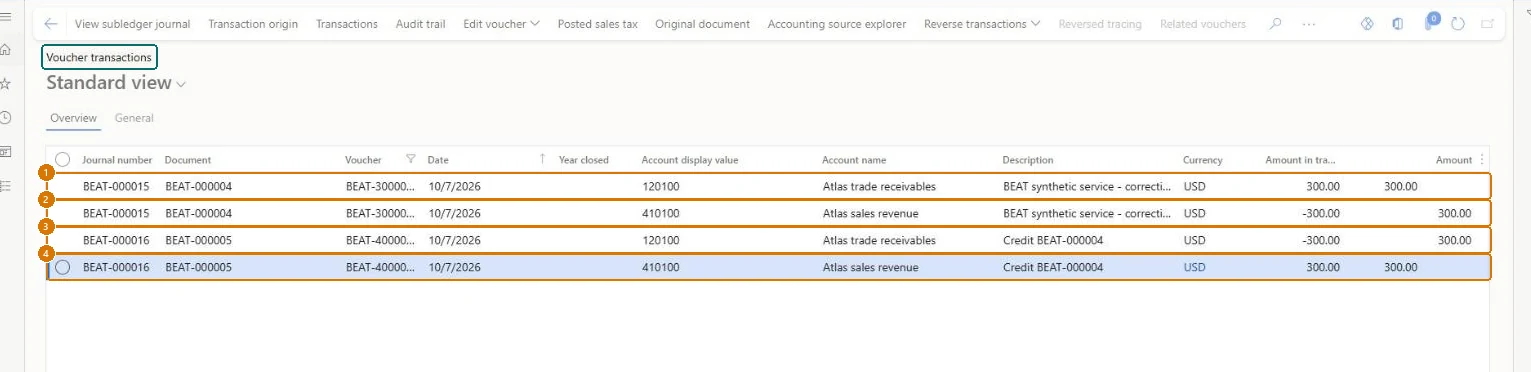
Task: Click the Amount in transaction currency header
Action: [x=1301, y=160]
